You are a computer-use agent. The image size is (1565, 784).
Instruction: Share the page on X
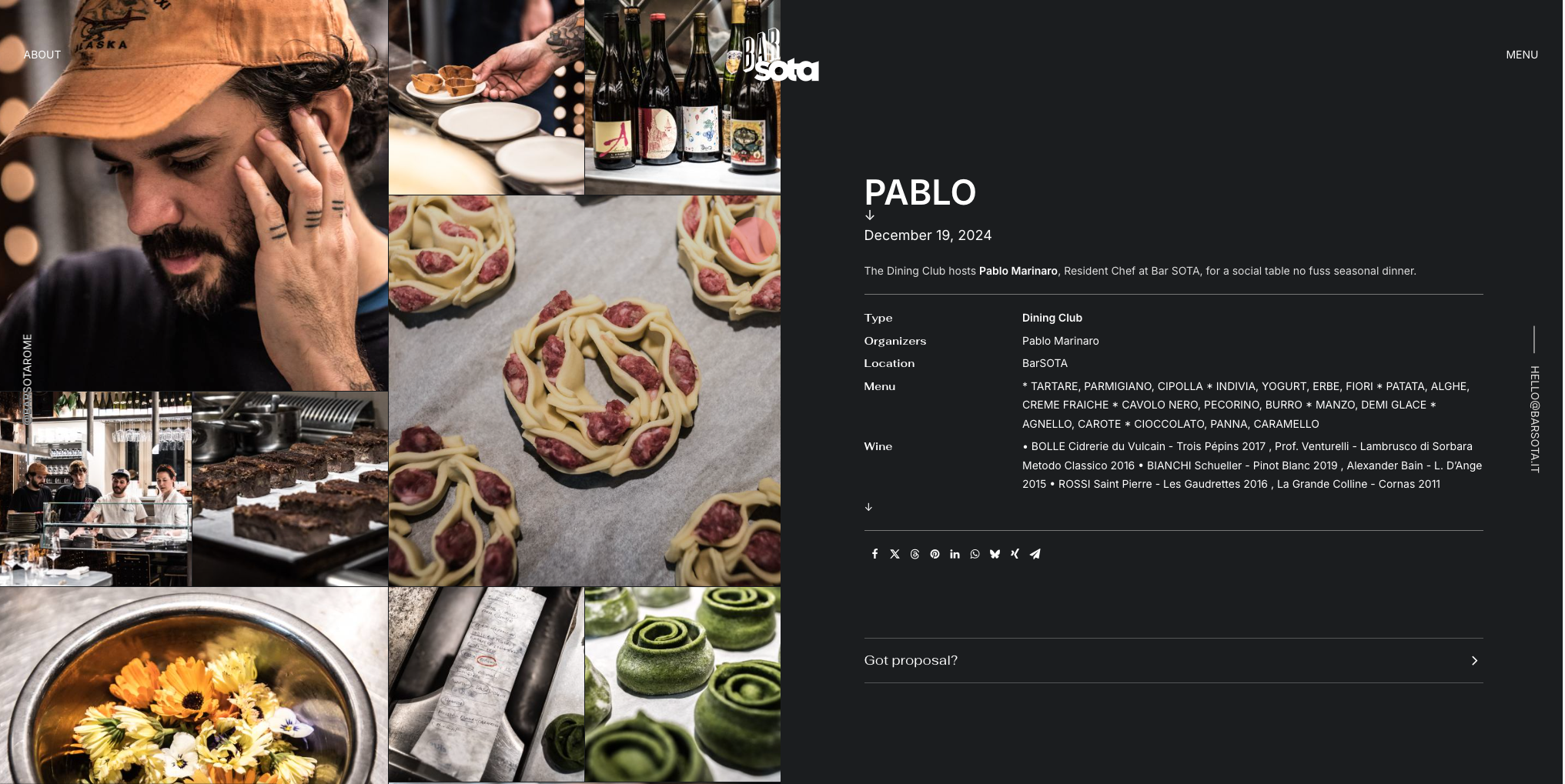(x=895, y=554)
